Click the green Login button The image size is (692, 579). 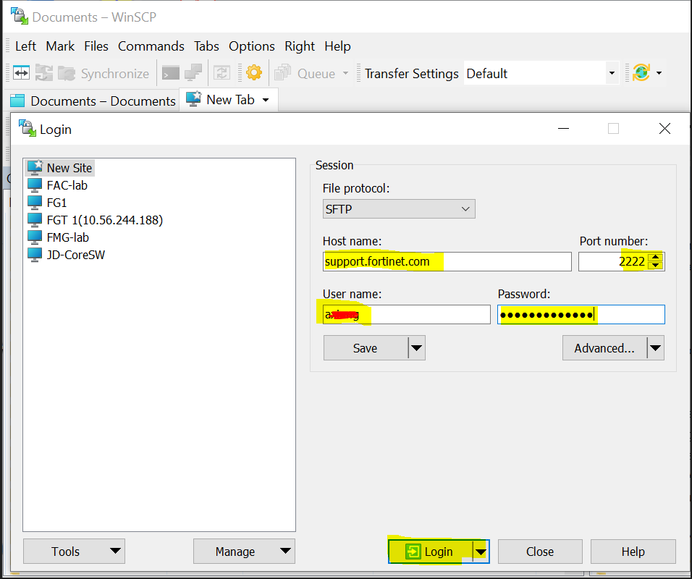(x=430, y=551)
